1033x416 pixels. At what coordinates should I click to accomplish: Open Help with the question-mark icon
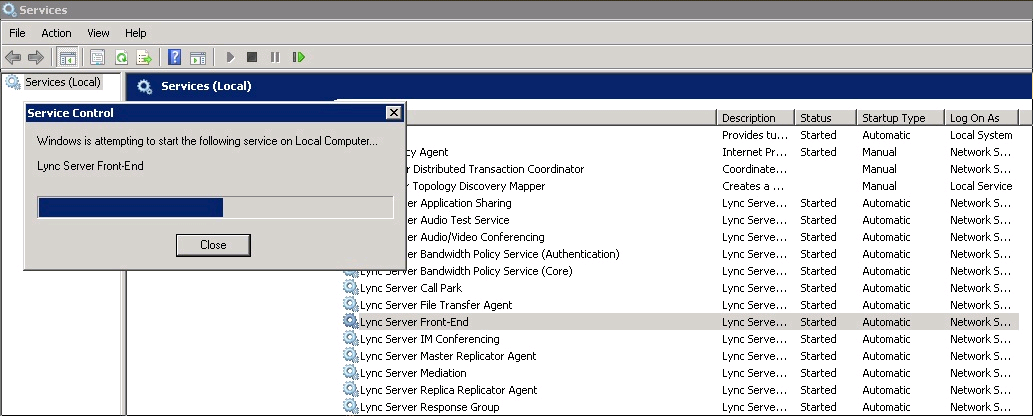[175, 57]
